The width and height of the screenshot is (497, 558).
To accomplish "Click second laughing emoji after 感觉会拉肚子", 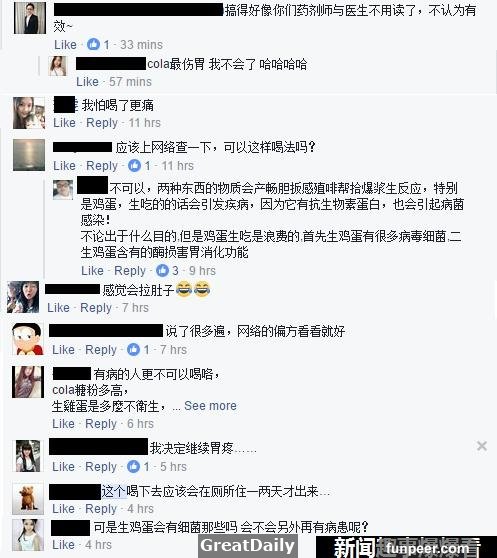I will (x=202, y=289).
